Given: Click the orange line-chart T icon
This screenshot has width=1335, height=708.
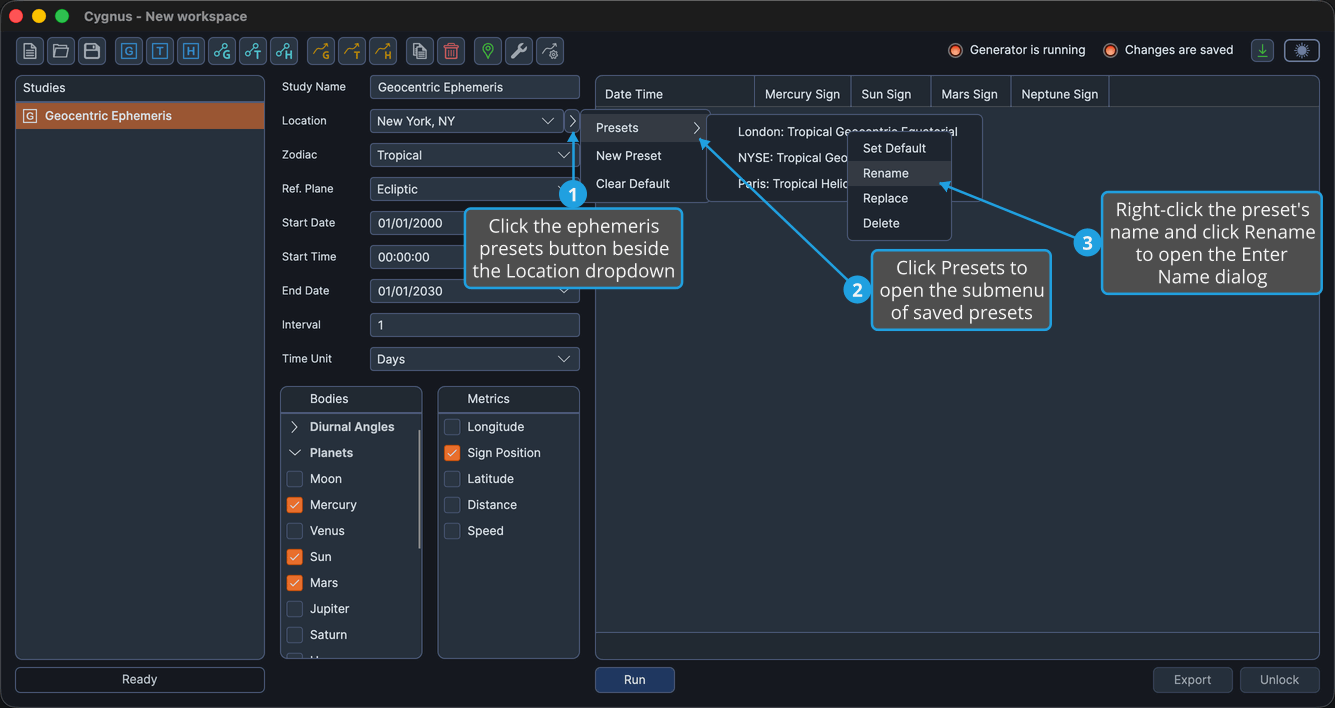Looking at the screenshot, I should tap(352, 51).
